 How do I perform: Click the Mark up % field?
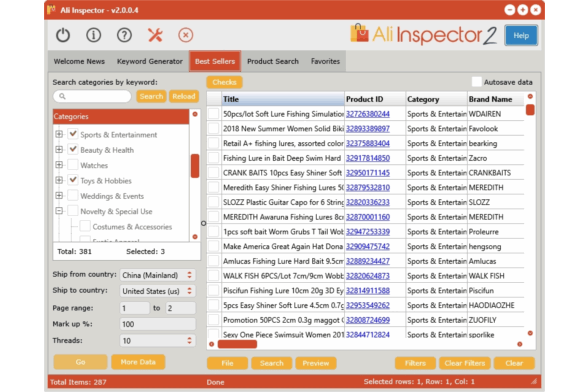(158, 324)
